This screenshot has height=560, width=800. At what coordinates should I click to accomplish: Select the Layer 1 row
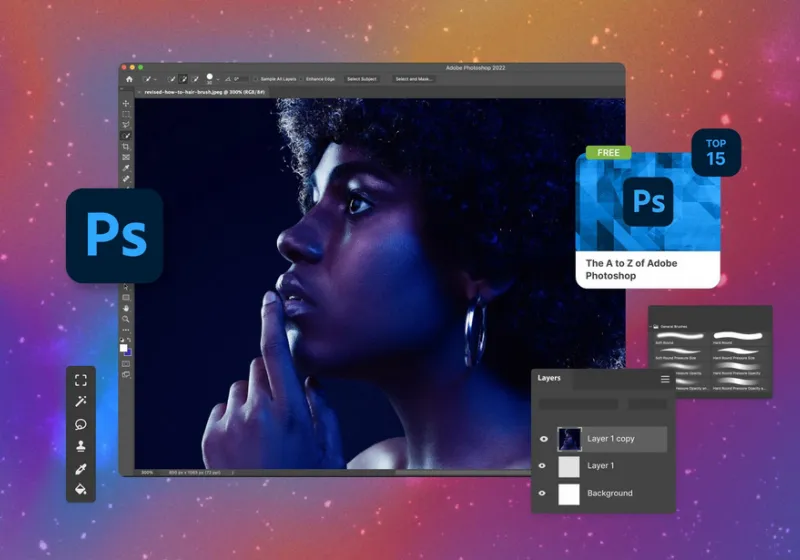[x=604, y=466]
